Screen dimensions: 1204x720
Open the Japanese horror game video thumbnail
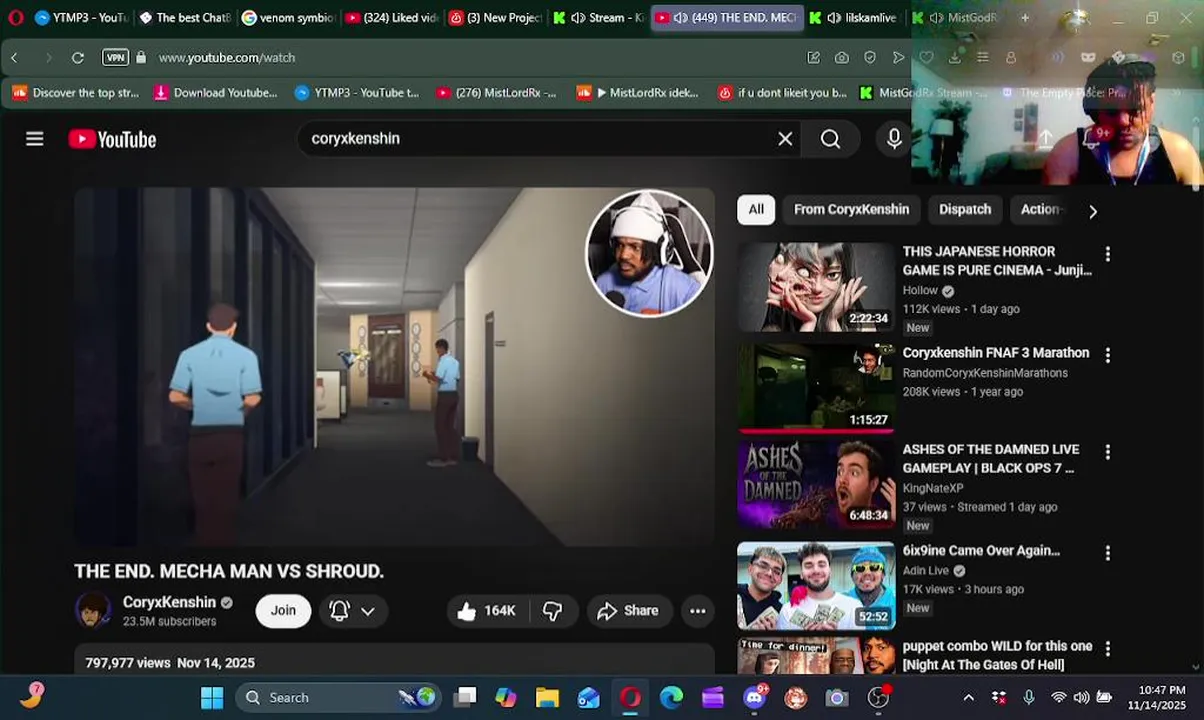pyautogui.click(x=816, y=287)
